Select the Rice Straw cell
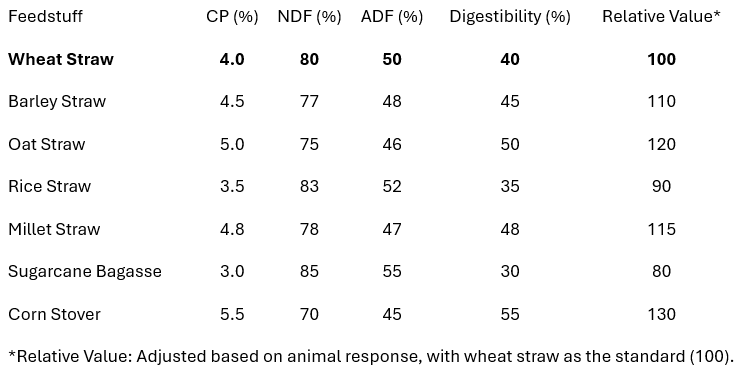This screenshot has height=377, width=742. [x=50, y=186]
